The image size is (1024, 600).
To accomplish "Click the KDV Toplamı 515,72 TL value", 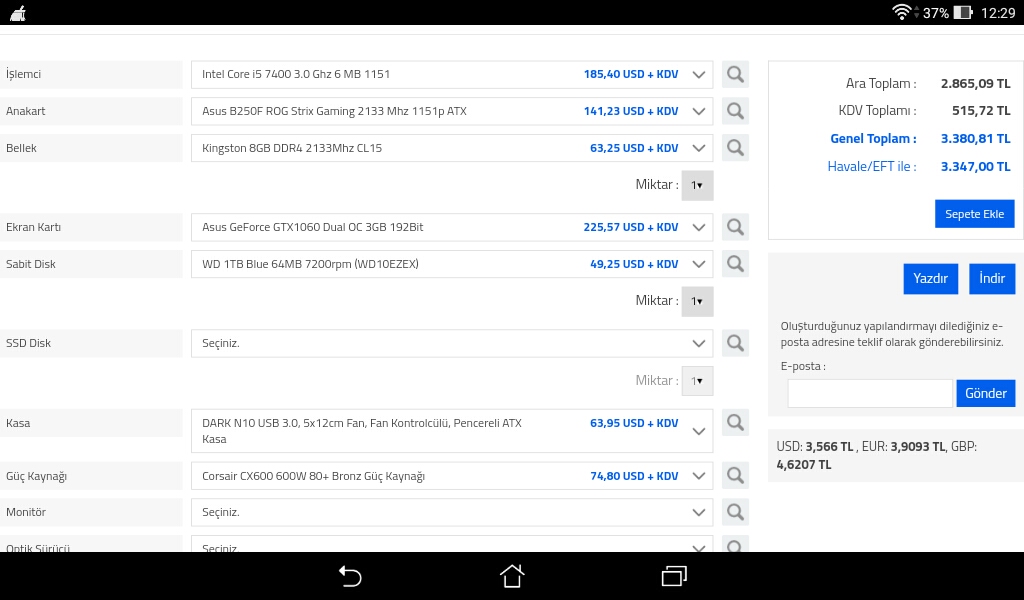I will 981,111.
